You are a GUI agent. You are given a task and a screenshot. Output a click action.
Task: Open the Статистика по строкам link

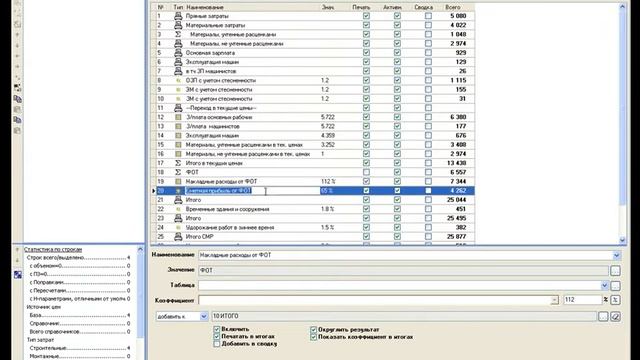click(53, 249)
